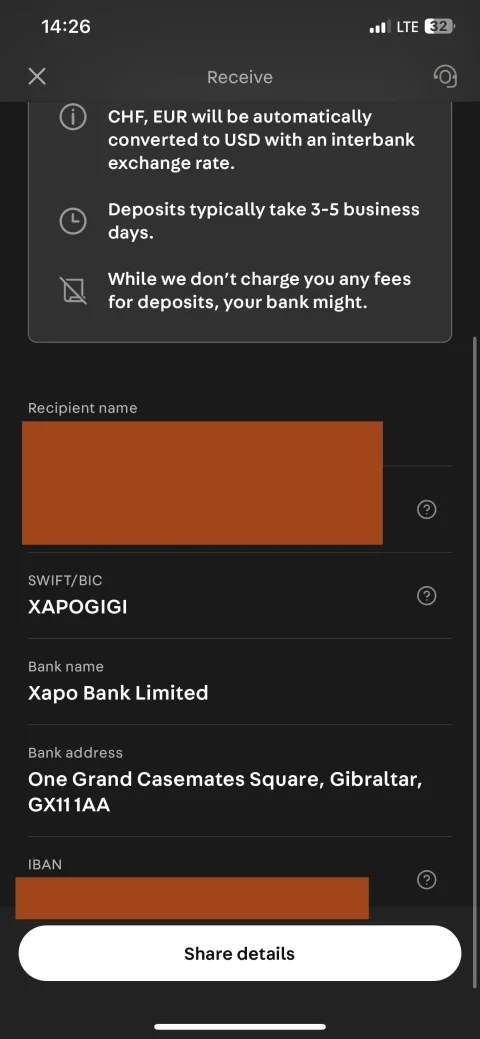
Task: Open help icon under Recipient name section
Action: pyautogui.click(x=426, y=510)
